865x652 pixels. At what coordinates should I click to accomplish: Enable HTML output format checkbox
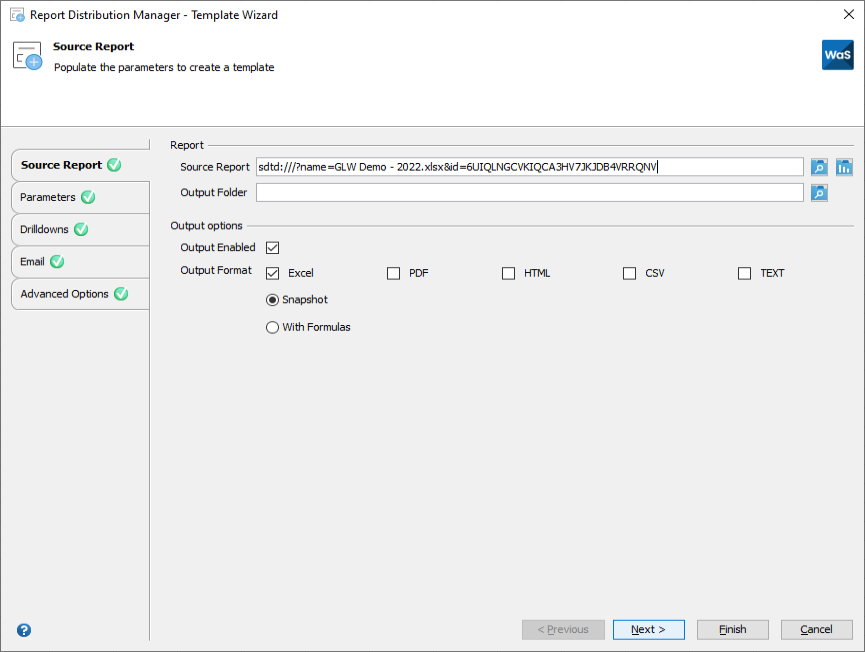click(x=508, y=273)
